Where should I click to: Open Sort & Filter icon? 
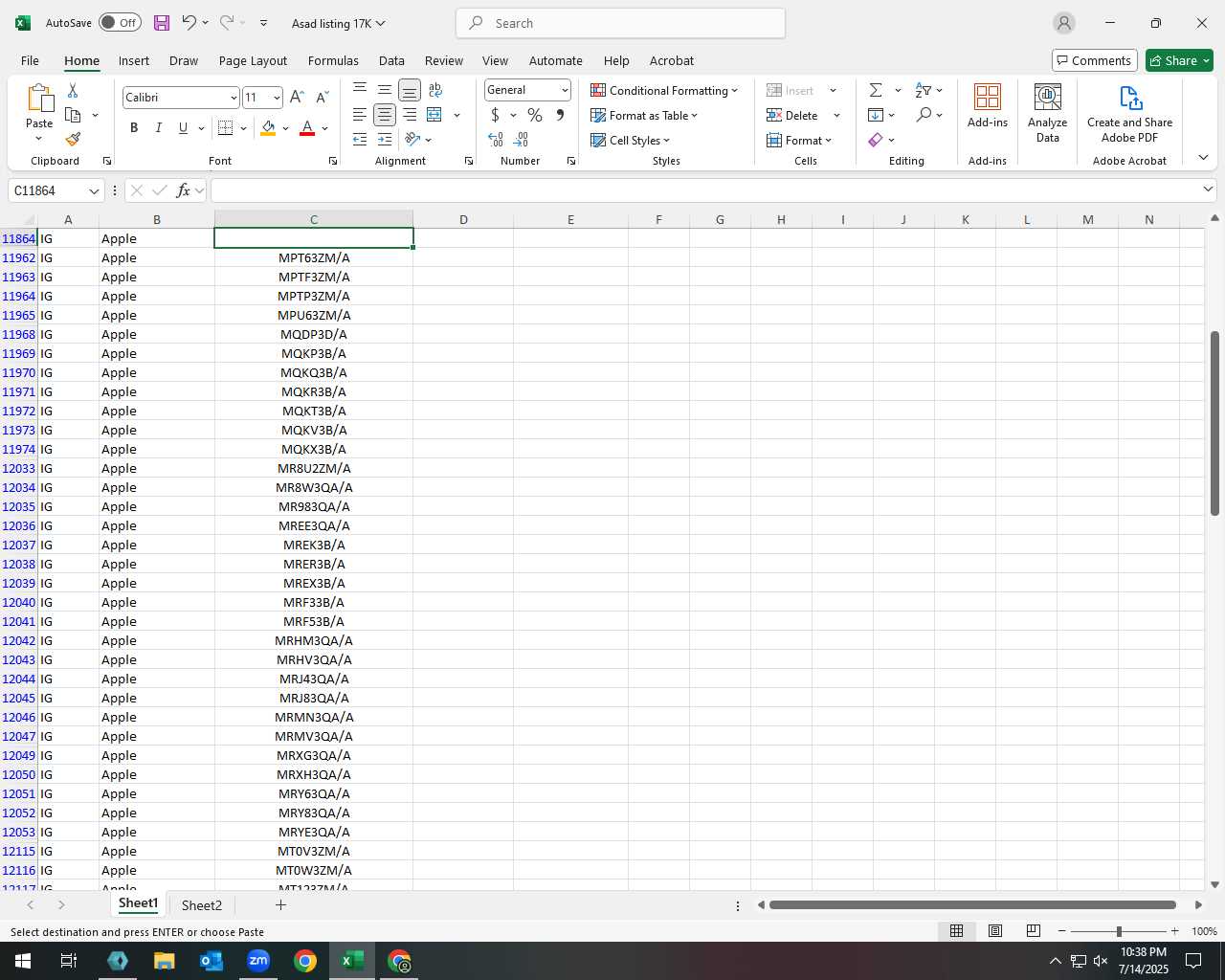pyautogui.click(x=924, y=90)
